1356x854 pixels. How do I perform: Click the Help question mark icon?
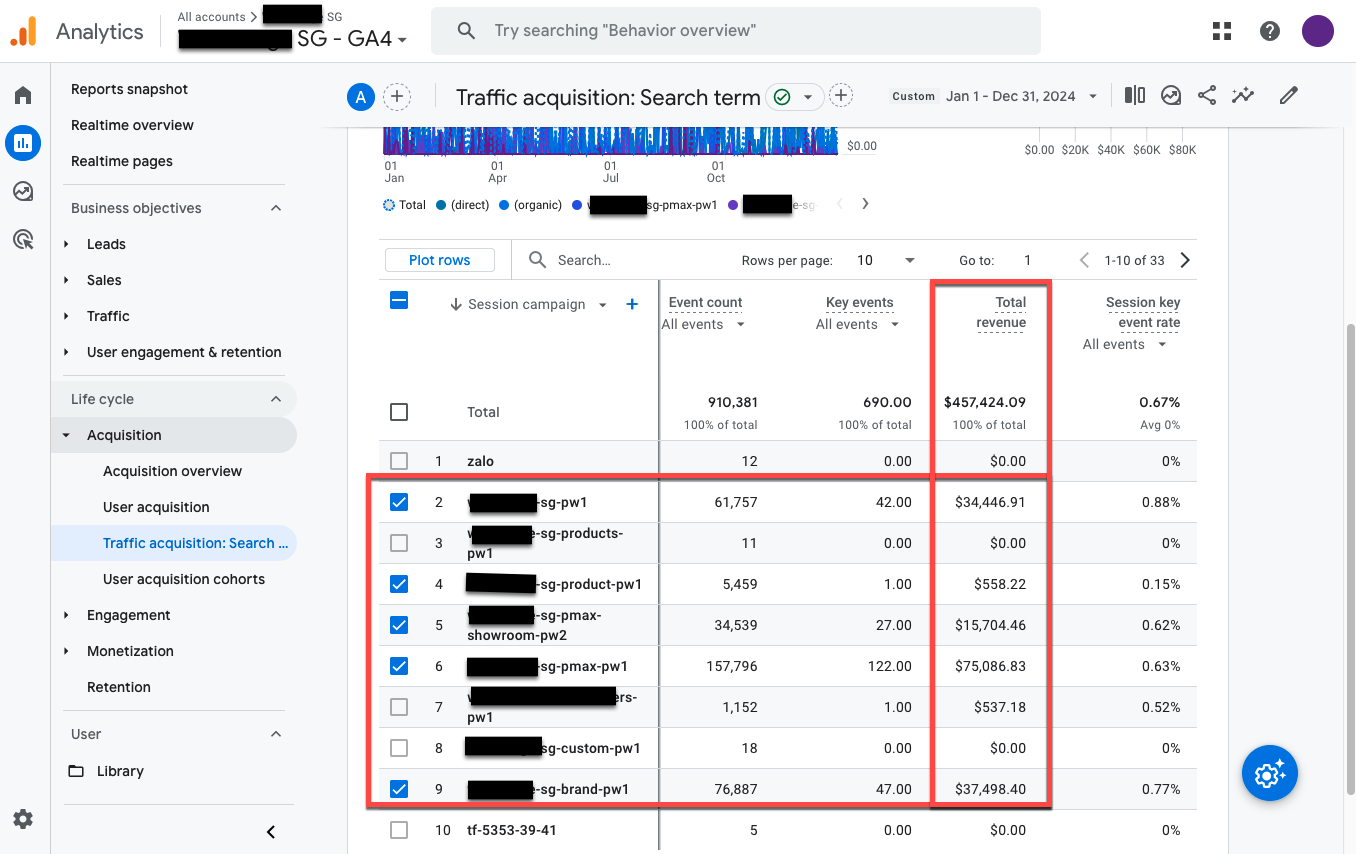click(x=1270, y=31)
